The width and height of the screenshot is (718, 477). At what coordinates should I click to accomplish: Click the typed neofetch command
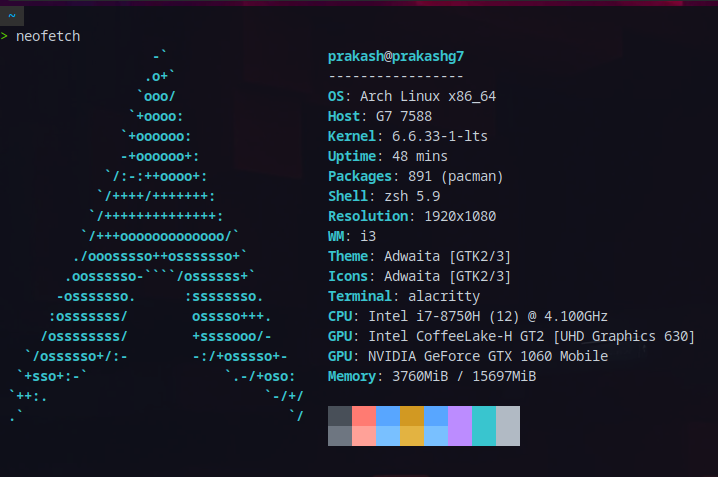pyautogui.click(x=48, y=36)
